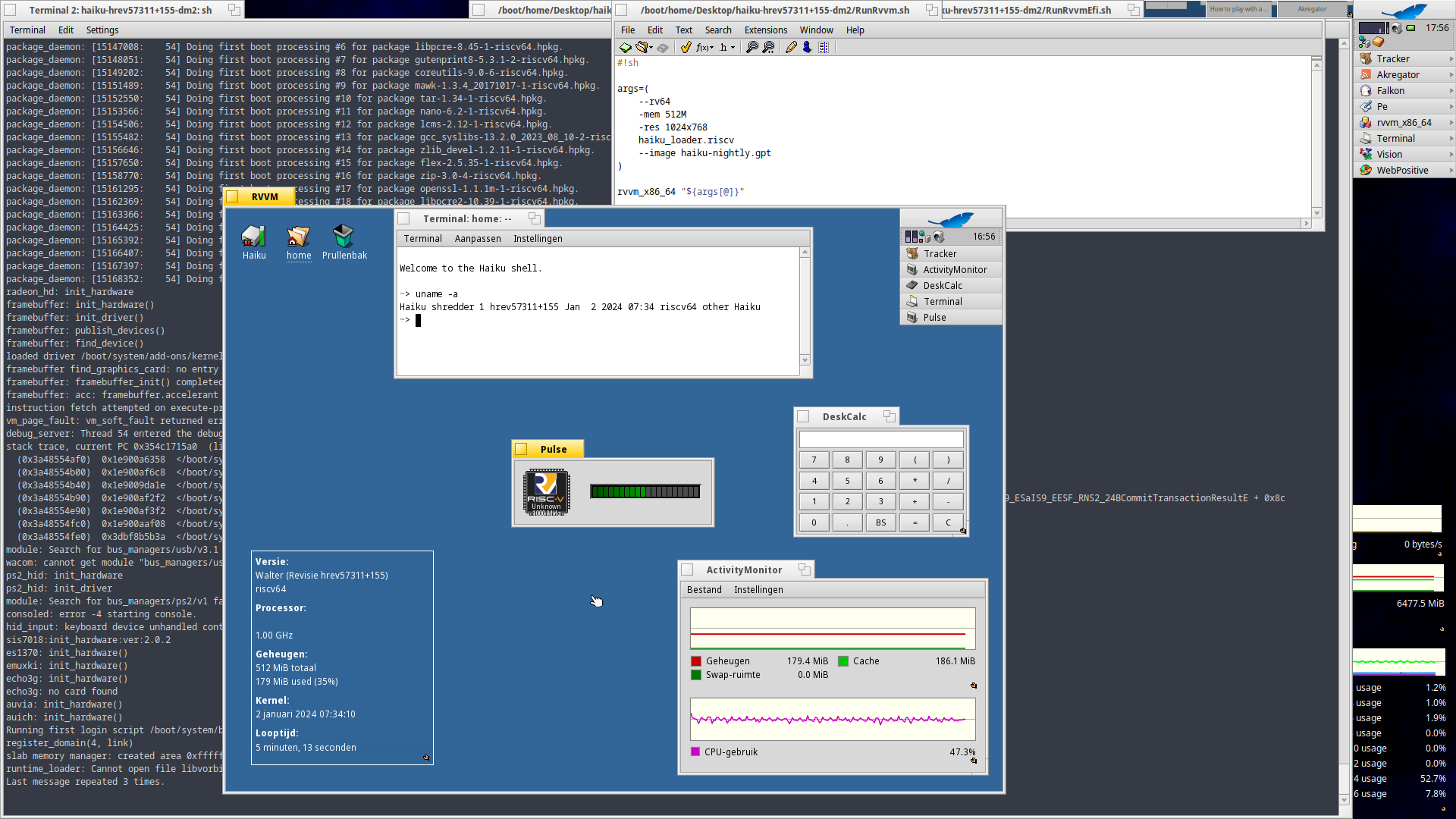The height and width of the screenshot is (819, 1456).
Task: Click the guest Deskbar Haiku leaf menu
Action: click(951, 219)
